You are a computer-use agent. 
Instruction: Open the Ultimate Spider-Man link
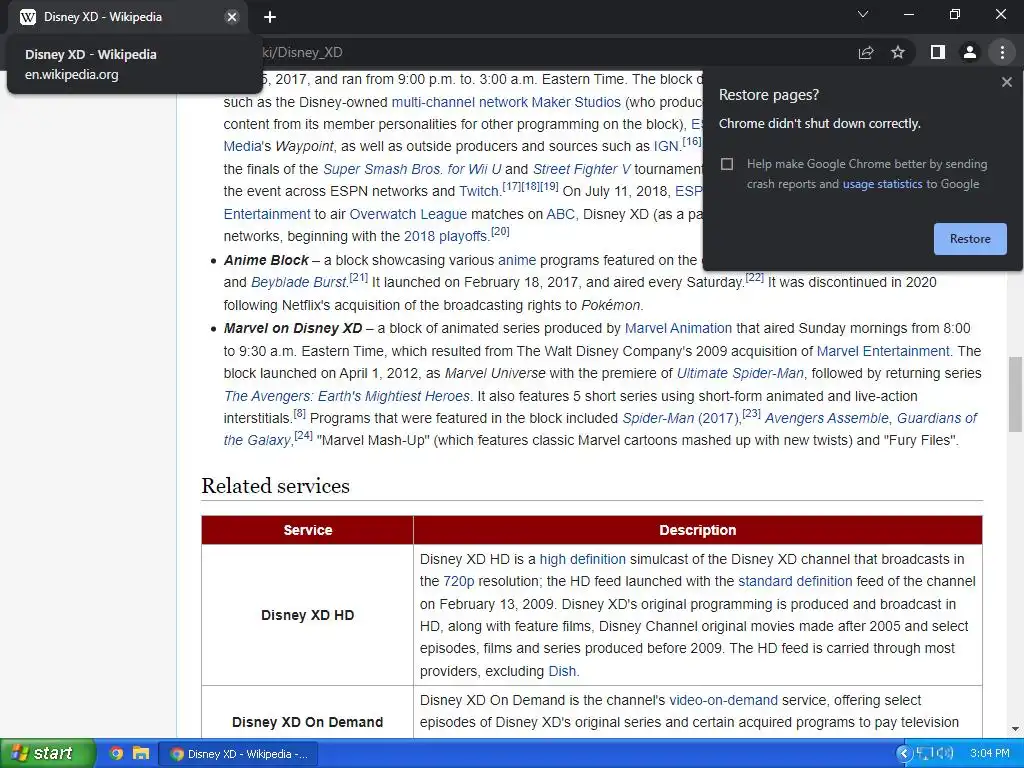pos(740,374)
